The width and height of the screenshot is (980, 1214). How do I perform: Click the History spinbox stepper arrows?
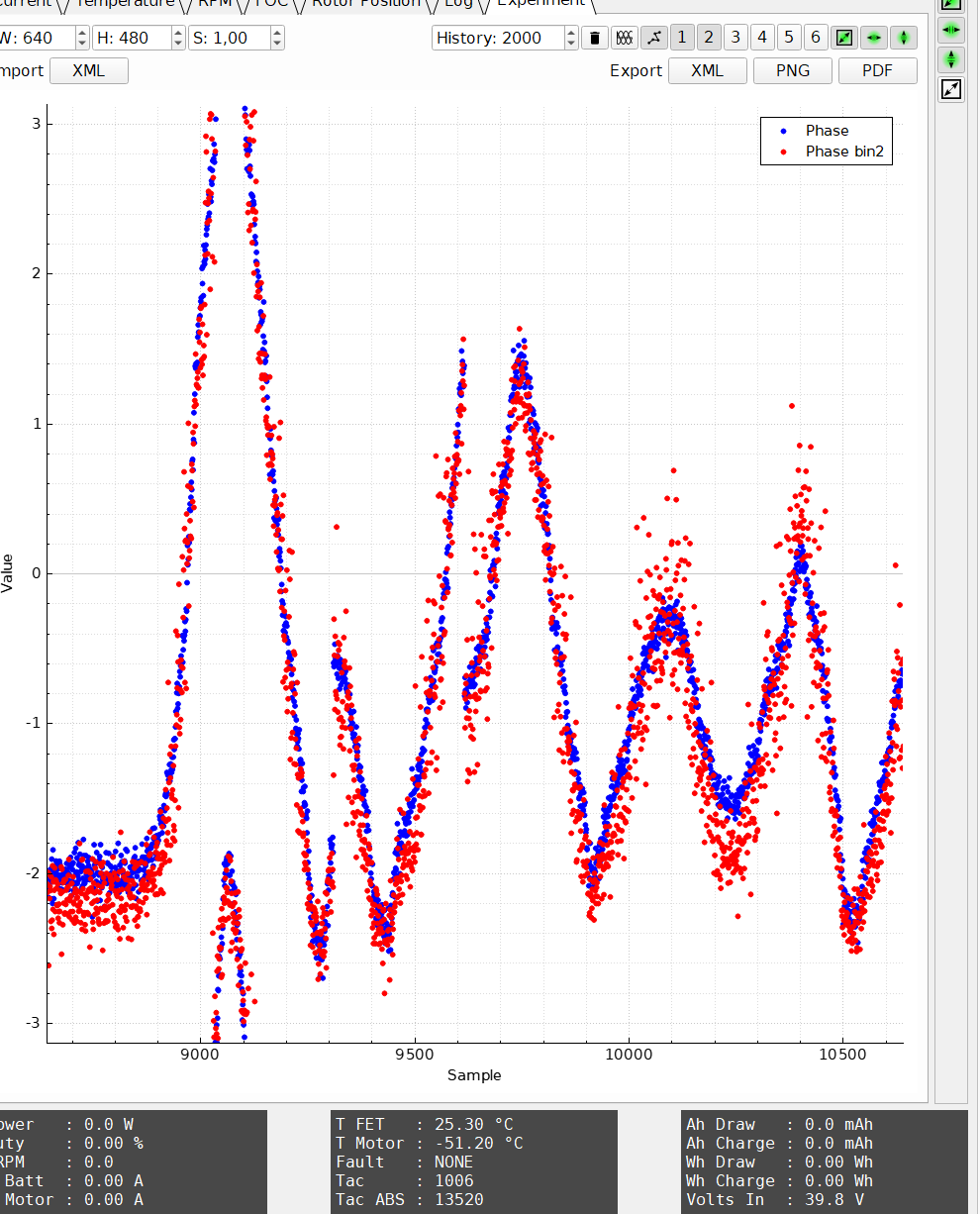(x=571, y=38)
